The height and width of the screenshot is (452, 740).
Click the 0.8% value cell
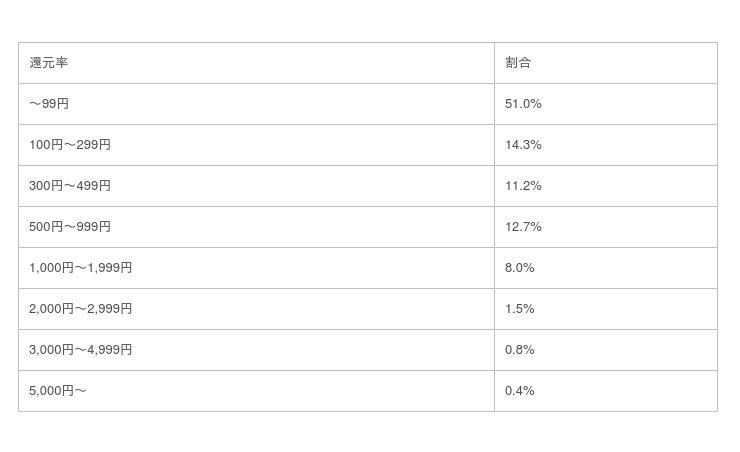coord(606,350)
